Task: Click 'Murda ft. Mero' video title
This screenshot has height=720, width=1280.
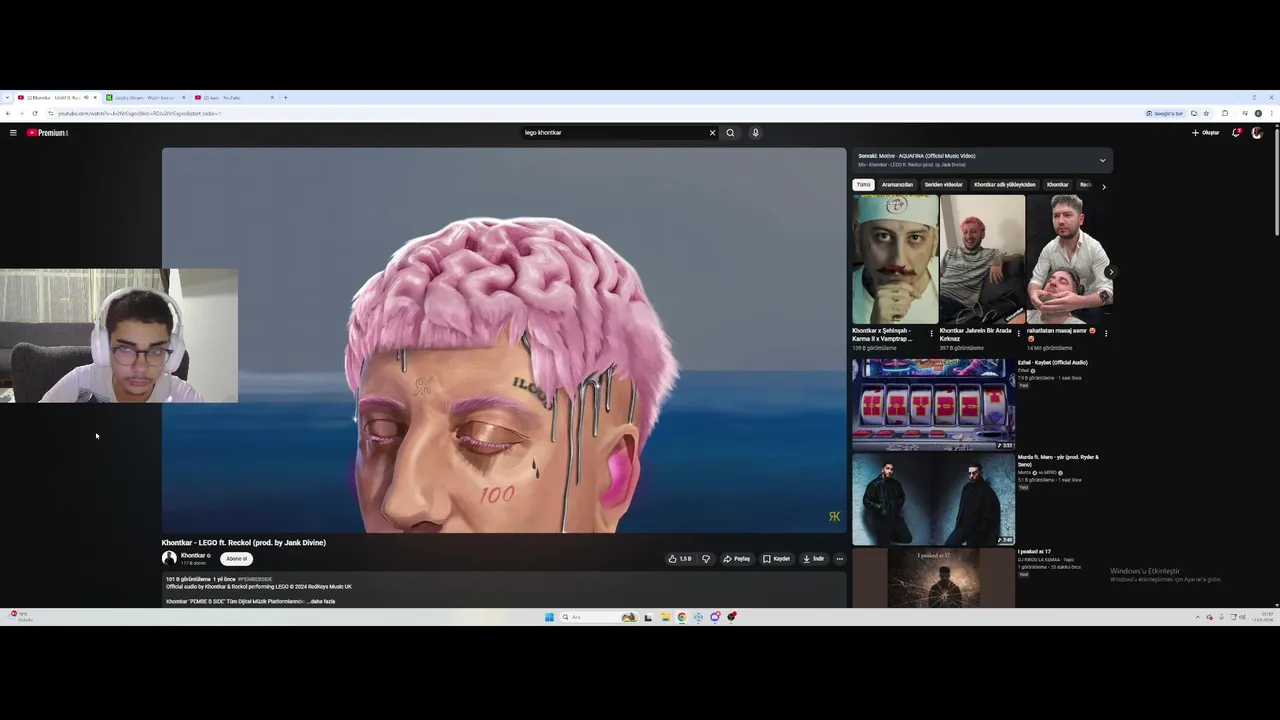Action: tap(1058, 461)
